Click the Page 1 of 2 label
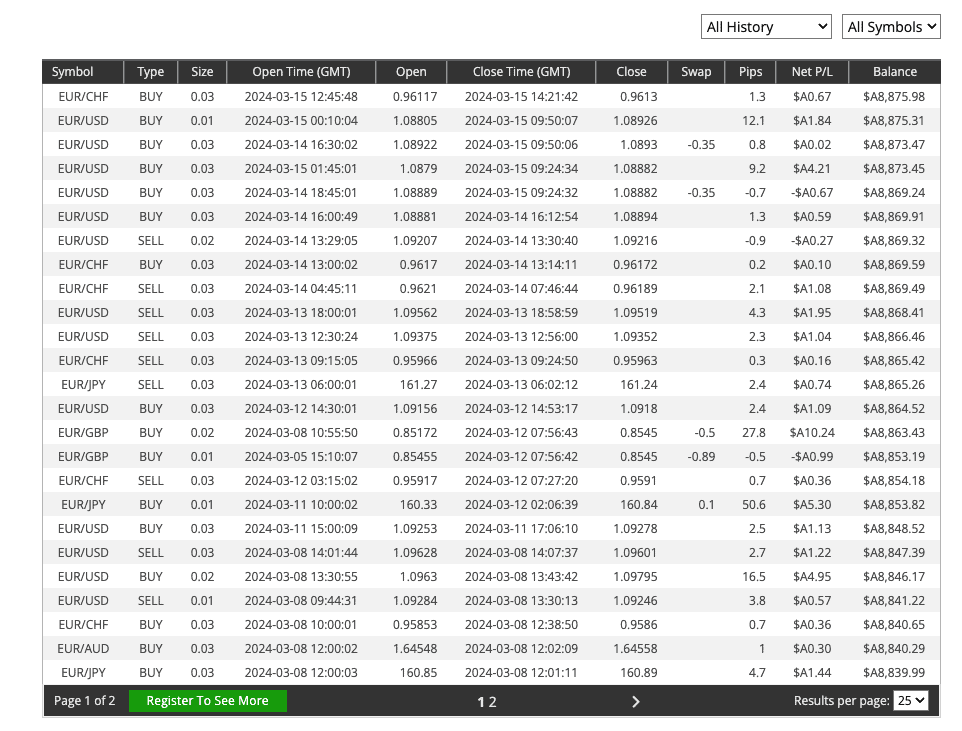 point(85,701)
